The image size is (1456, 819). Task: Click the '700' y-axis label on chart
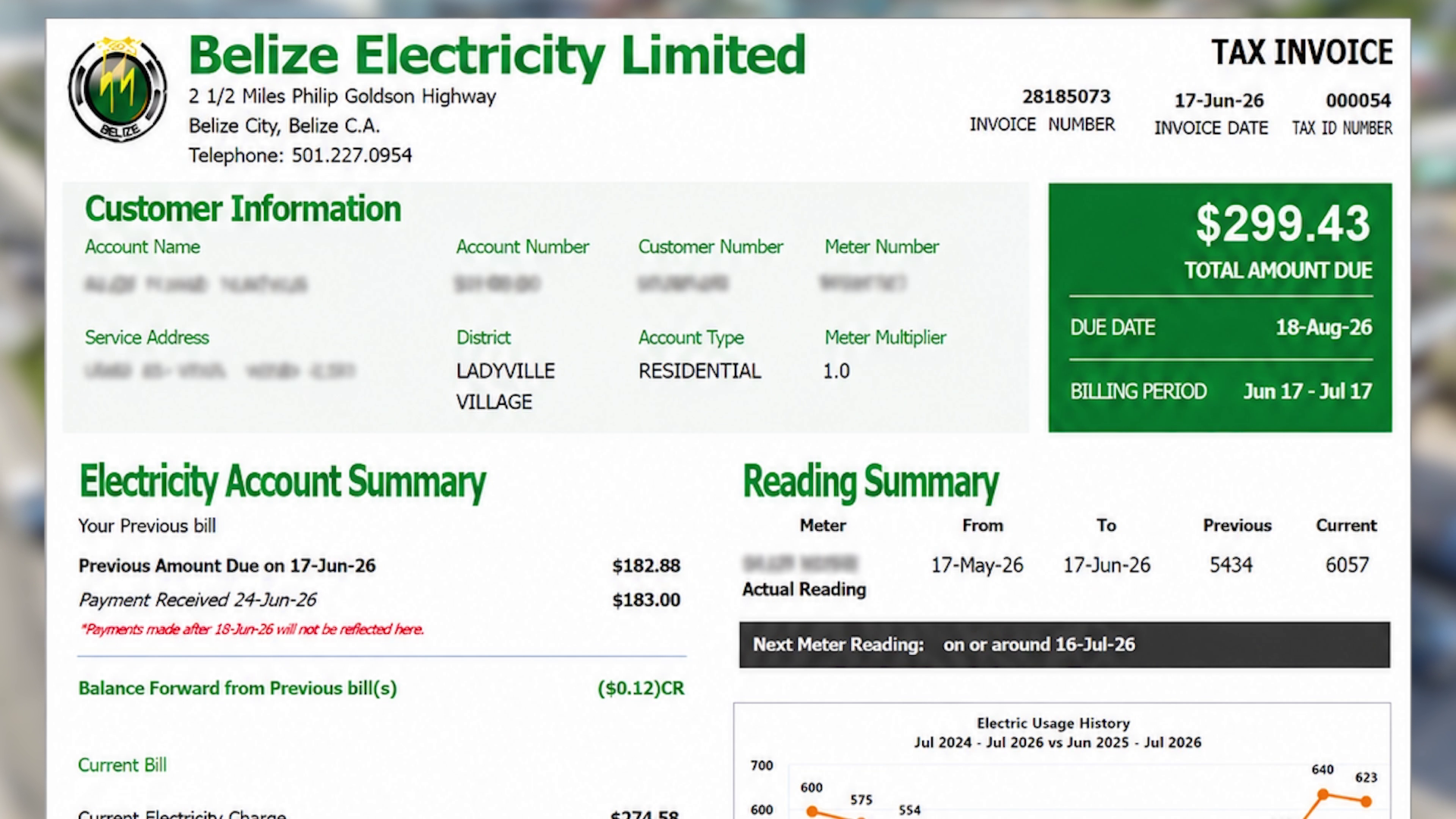point(762,766)
